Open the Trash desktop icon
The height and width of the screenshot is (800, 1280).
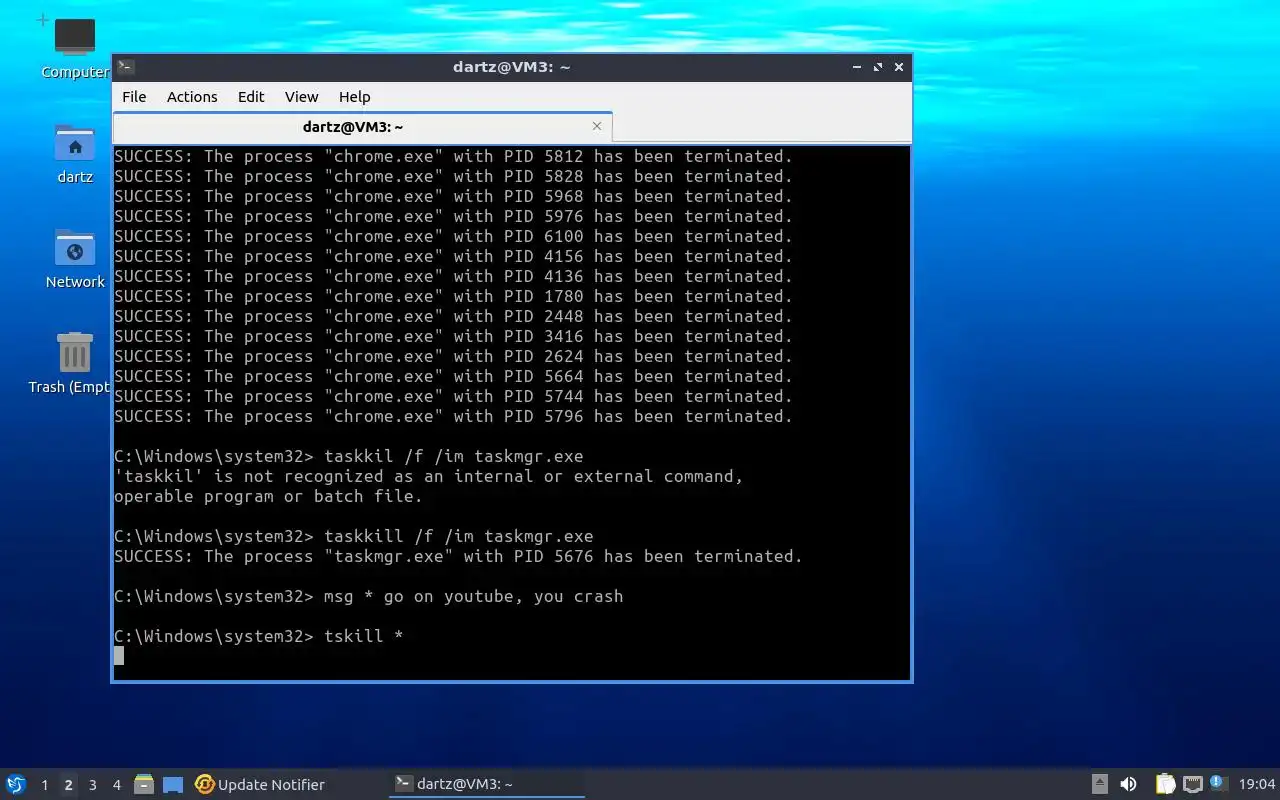click(72, 363)
